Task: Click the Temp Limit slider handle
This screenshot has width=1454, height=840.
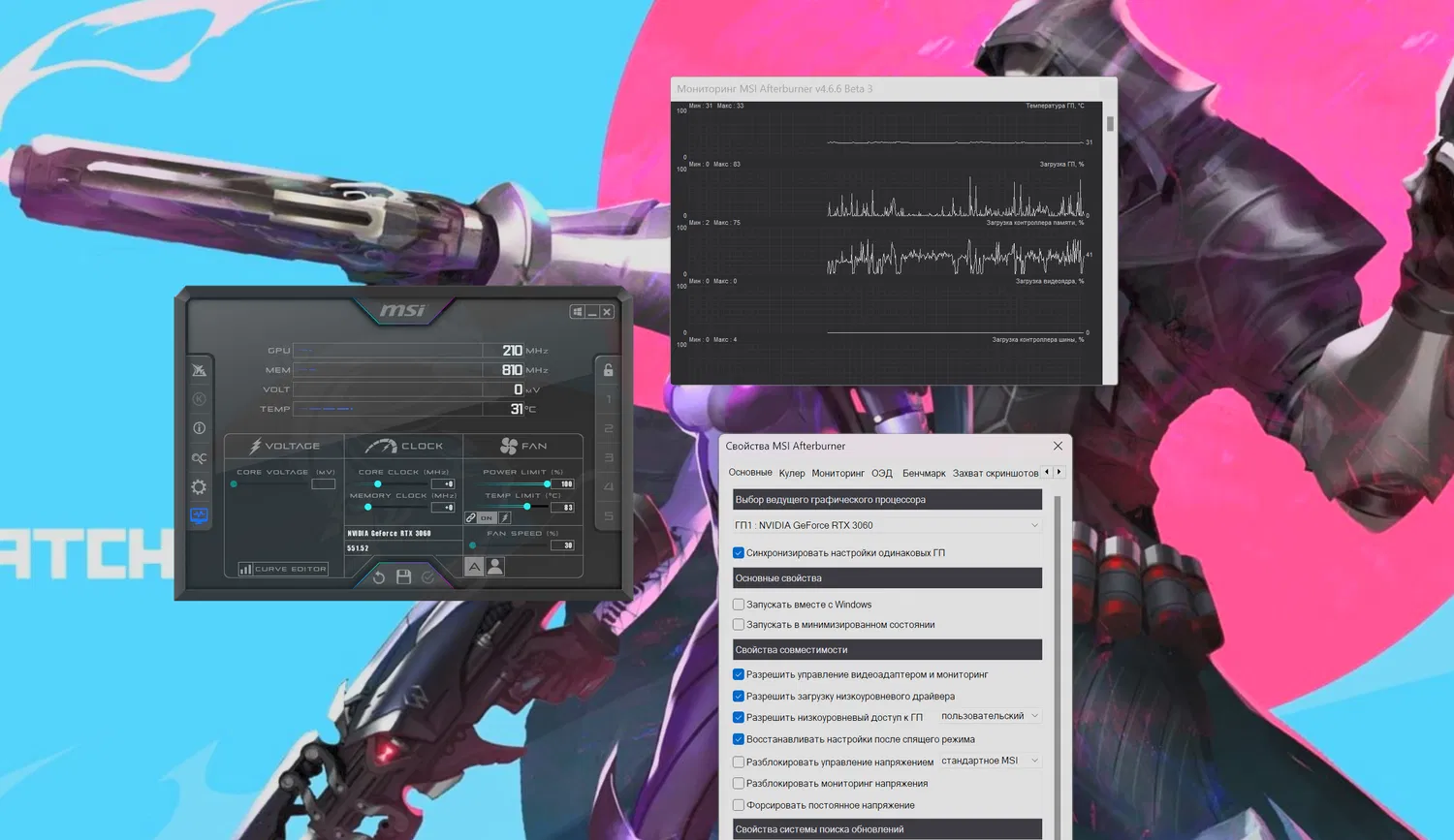Action: pos(526,507)
